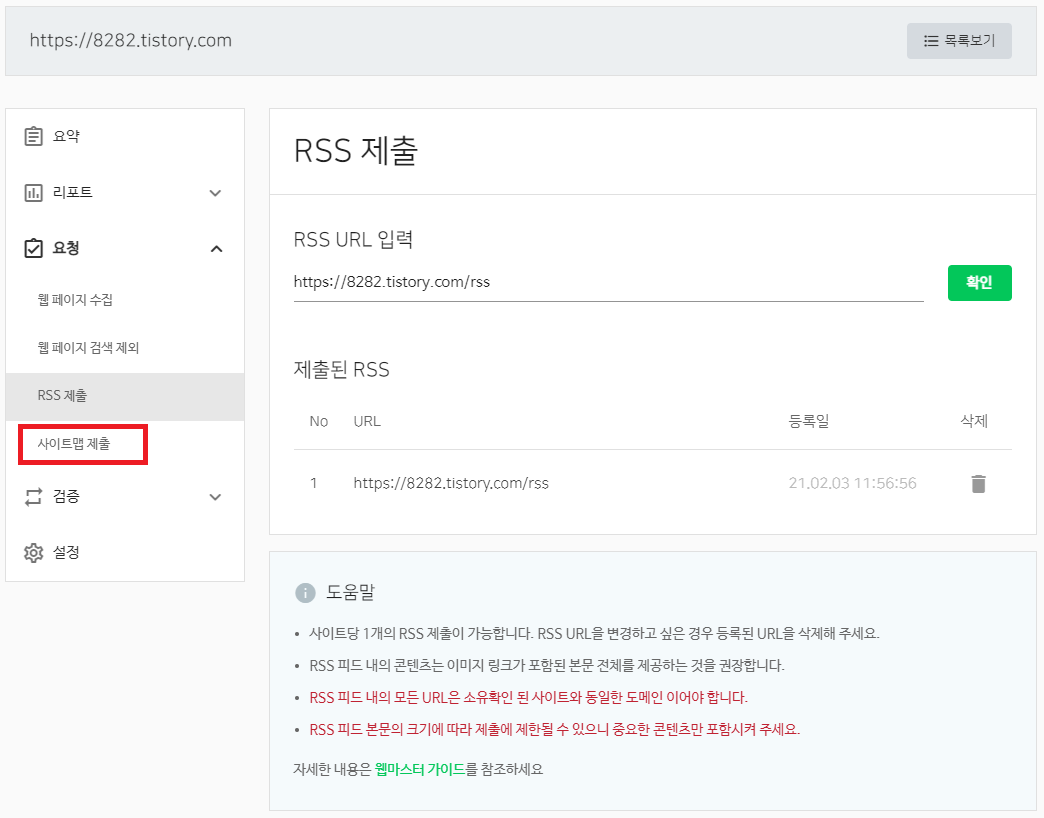1044x818 pixels.
Task: Go to 웹 페이지 검색 제외
Action: point(88,348)
